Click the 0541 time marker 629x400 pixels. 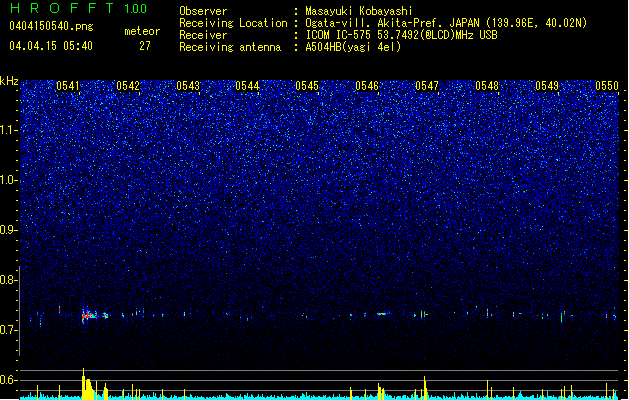[68, 86]
